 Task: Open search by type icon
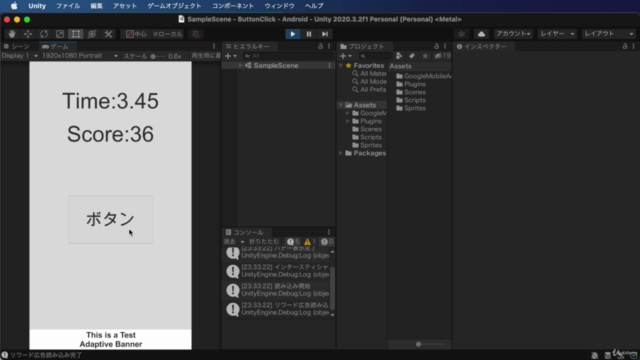coord(399,56)
